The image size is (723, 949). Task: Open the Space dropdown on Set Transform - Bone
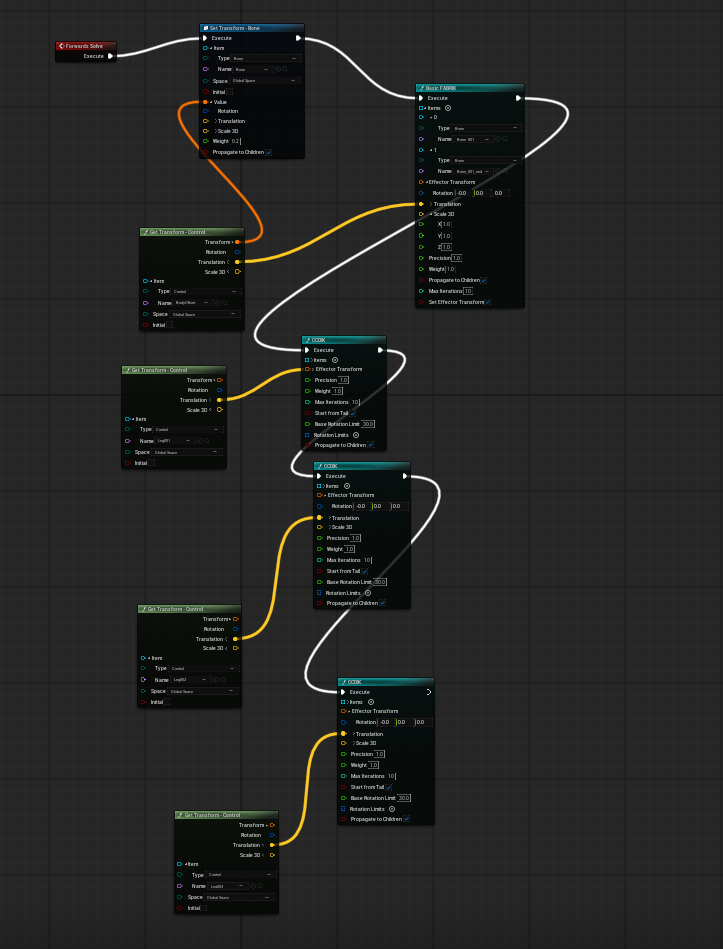(266, 80)
